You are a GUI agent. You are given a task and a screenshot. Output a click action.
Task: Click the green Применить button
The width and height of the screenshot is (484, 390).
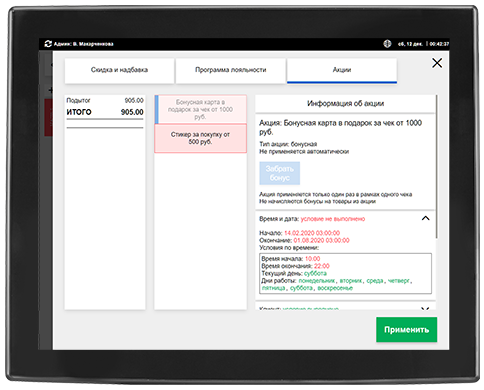406,330
